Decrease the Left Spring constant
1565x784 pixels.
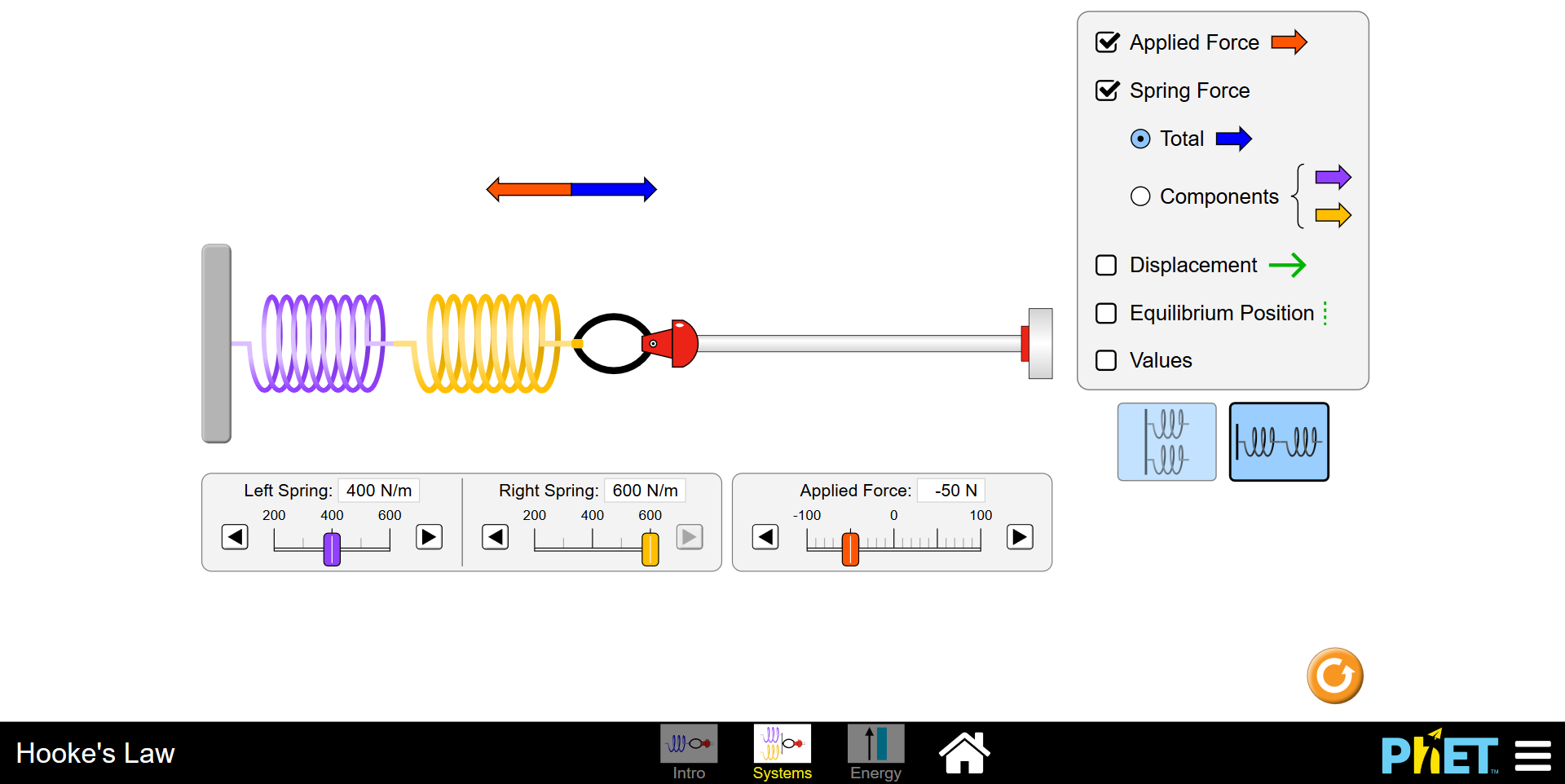click(x=235, y=537)
